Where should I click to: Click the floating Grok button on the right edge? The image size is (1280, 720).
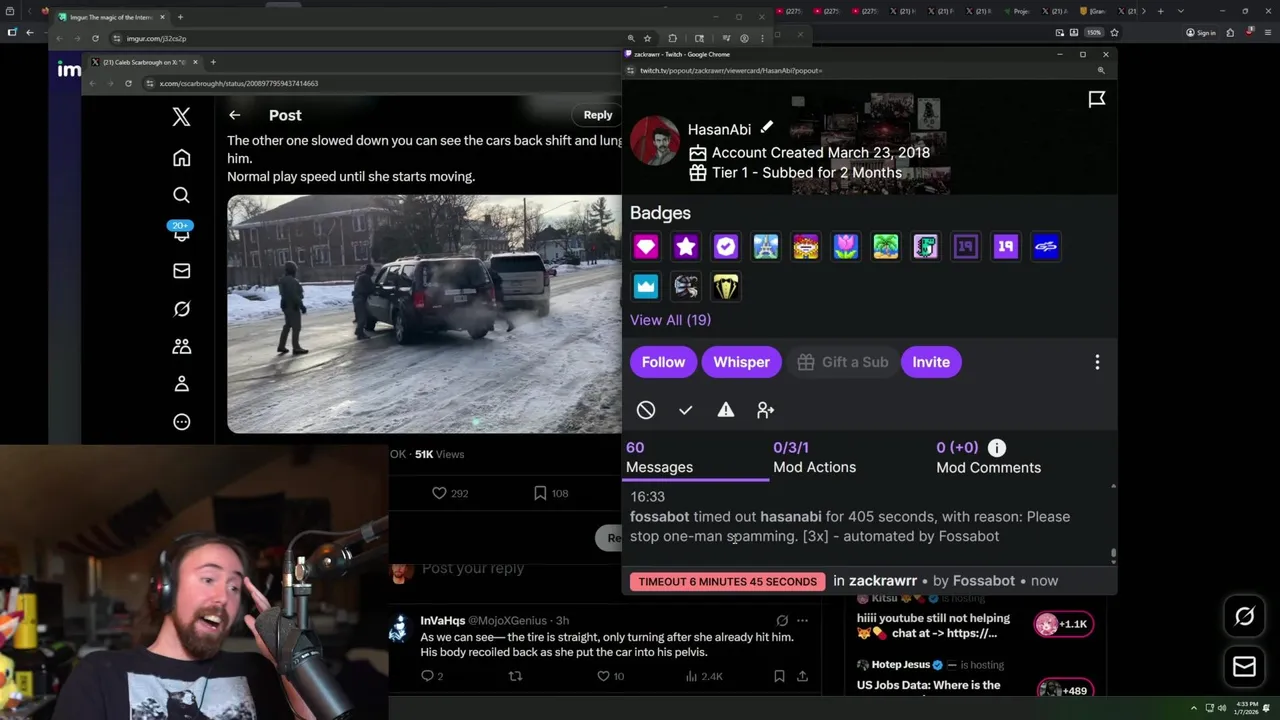pos(1245,617)
